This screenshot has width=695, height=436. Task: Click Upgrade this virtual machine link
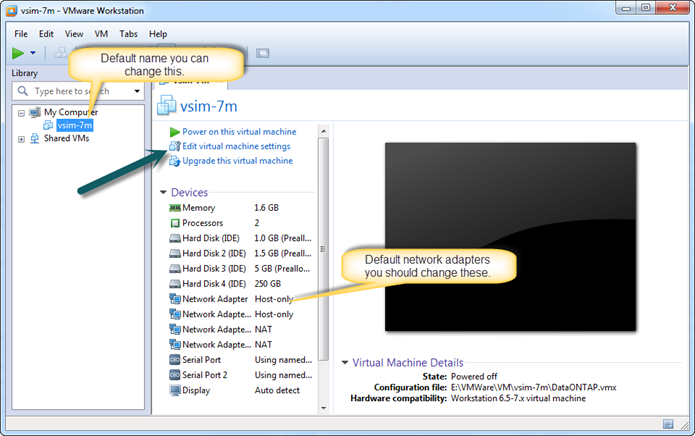(238, 161)
